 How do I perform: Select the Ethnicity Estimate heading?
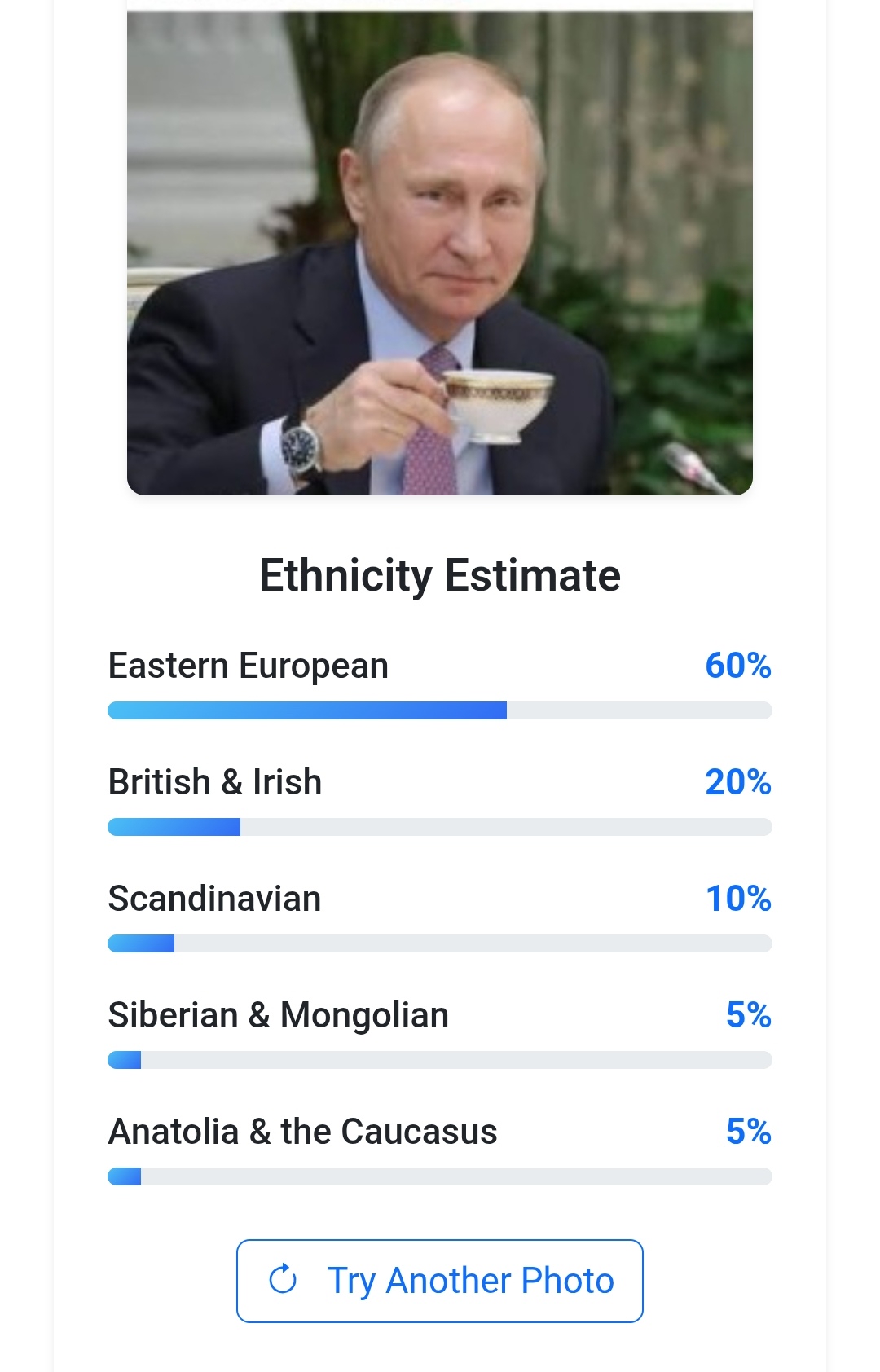(x=440, y=575)
